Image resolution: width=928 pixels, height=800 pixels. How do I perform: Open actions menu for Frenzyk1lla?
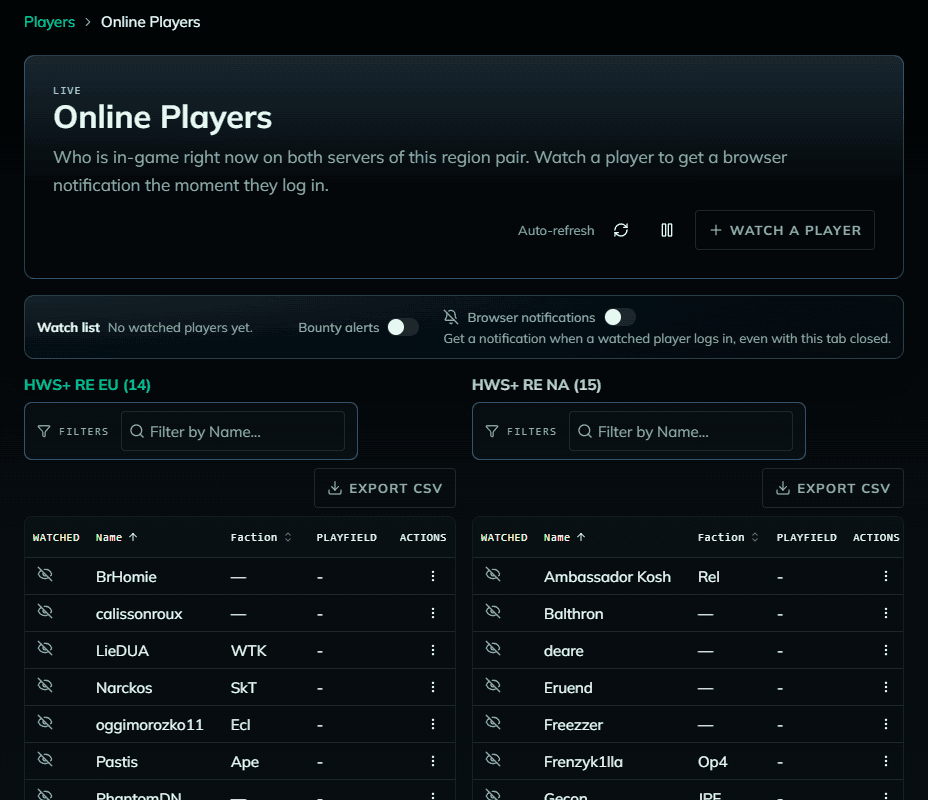tap(886, 761)
